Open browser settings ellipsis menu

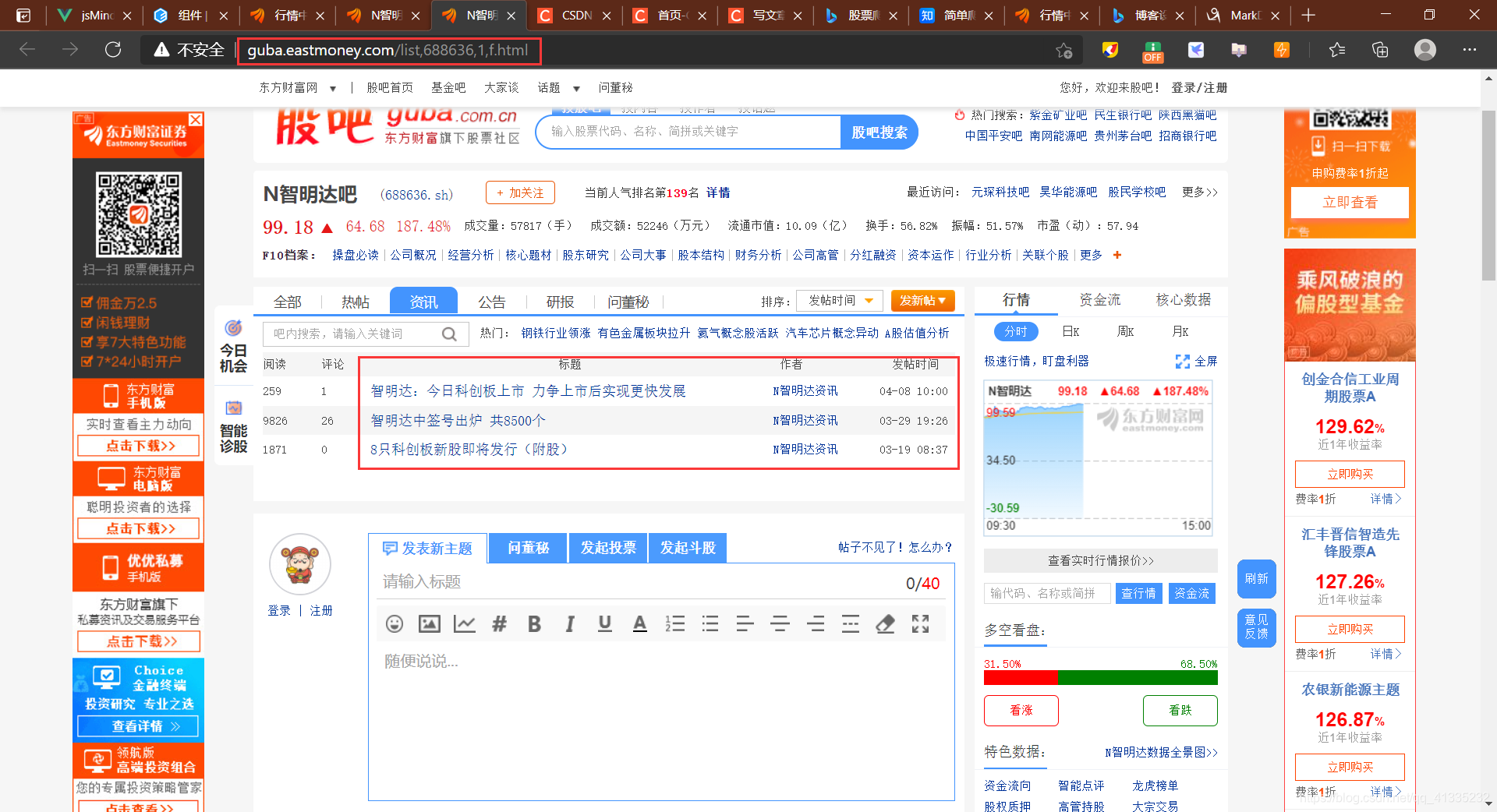click(x=1470, y=50)
